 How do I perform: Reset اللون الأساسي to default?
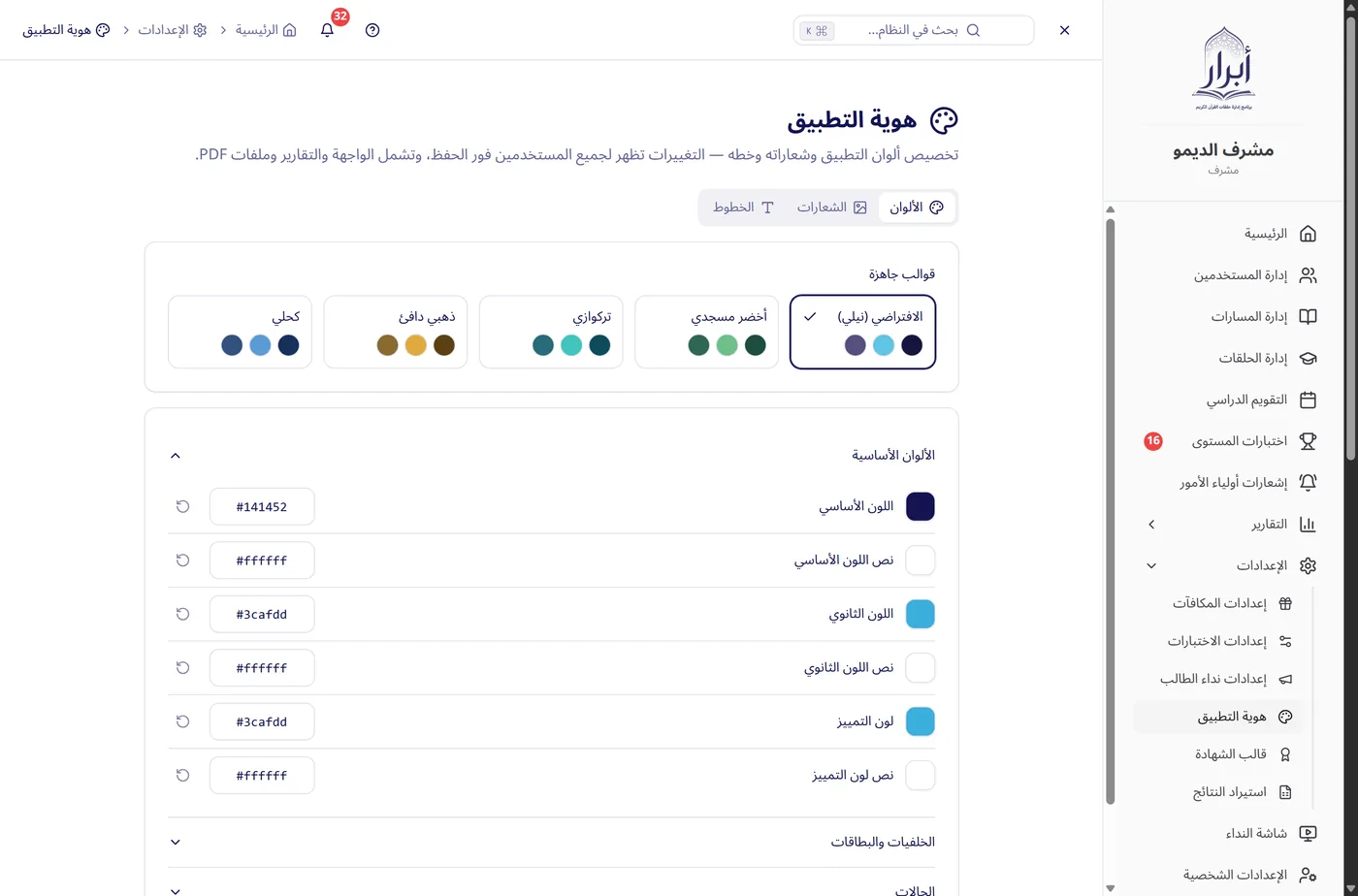click(x=182, y=506)
